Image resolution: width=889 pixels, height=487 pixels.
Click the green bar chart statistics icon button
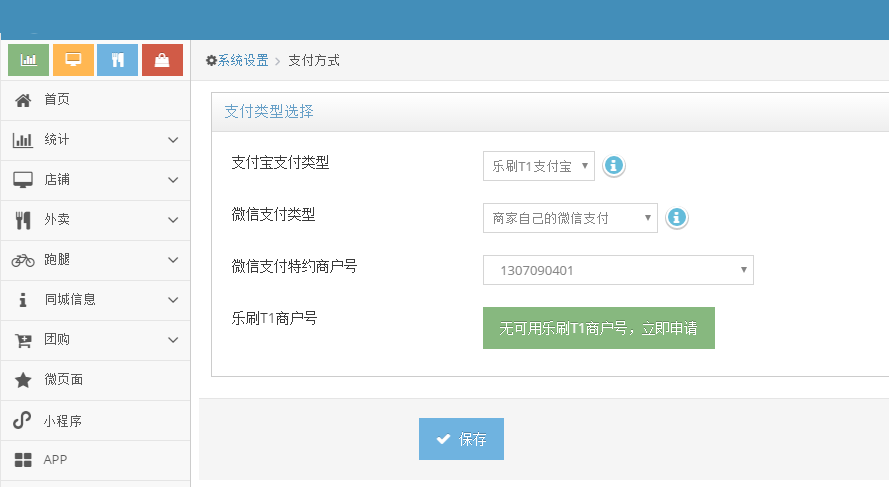coord(28,60)
